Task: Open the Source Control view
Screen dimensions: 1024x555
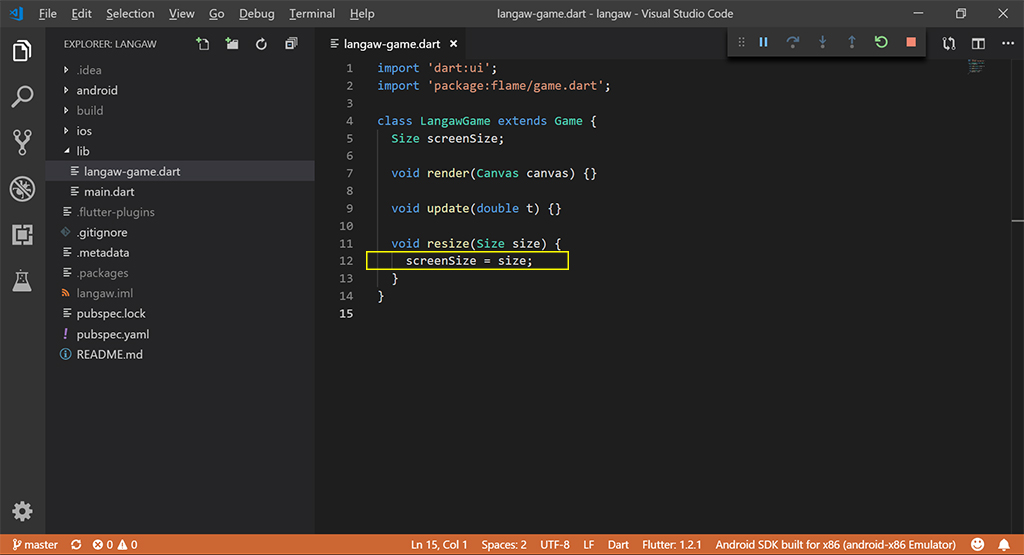Action: tap(22, 142)
